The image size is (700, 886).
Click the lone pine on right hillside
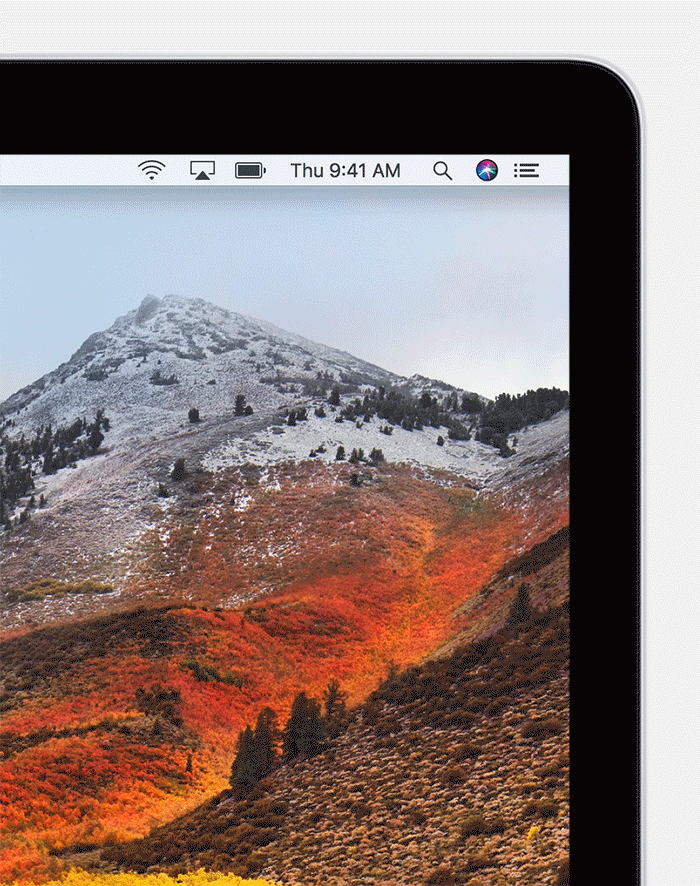520,605
